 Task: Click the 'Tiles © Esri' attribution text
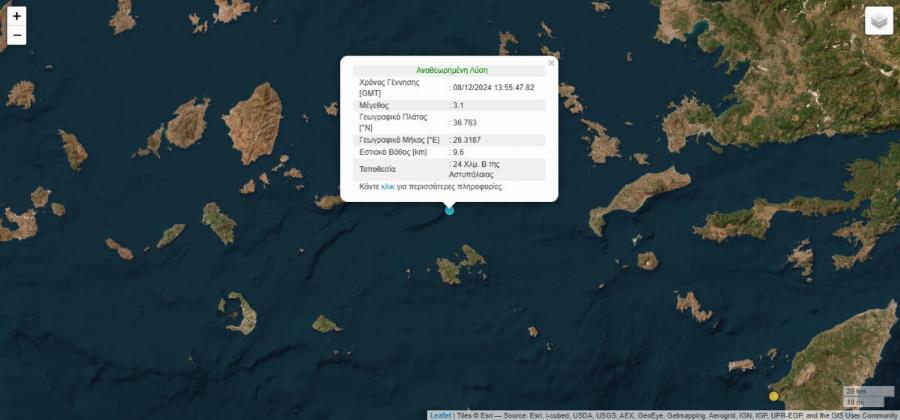coord(476,415)
